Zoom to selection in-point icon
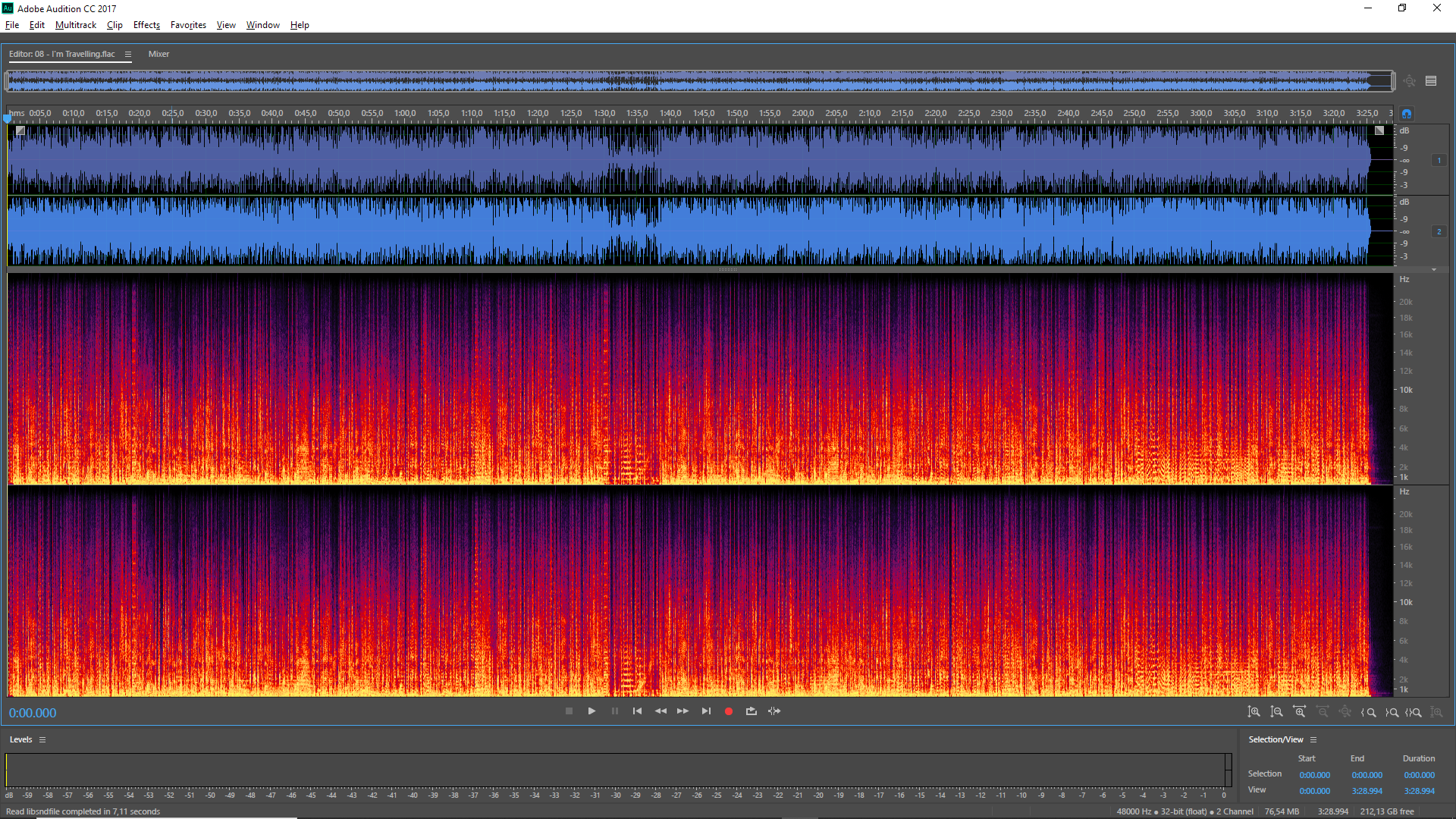The width and height of the screenshot is (1456, 819). (x=1369, y=712)
